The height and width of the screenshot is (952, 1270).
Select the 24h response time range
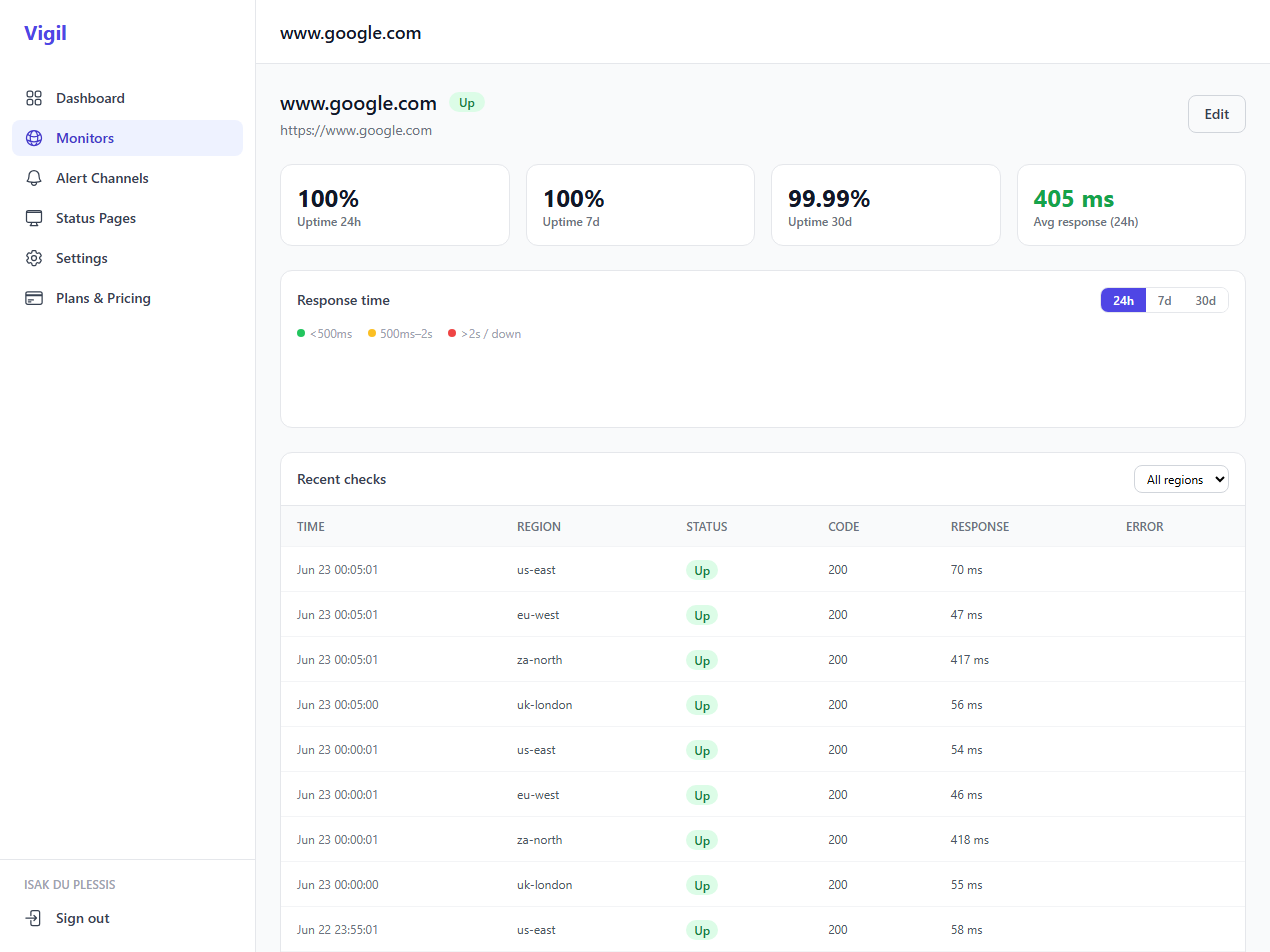[x=1123, y=300]
